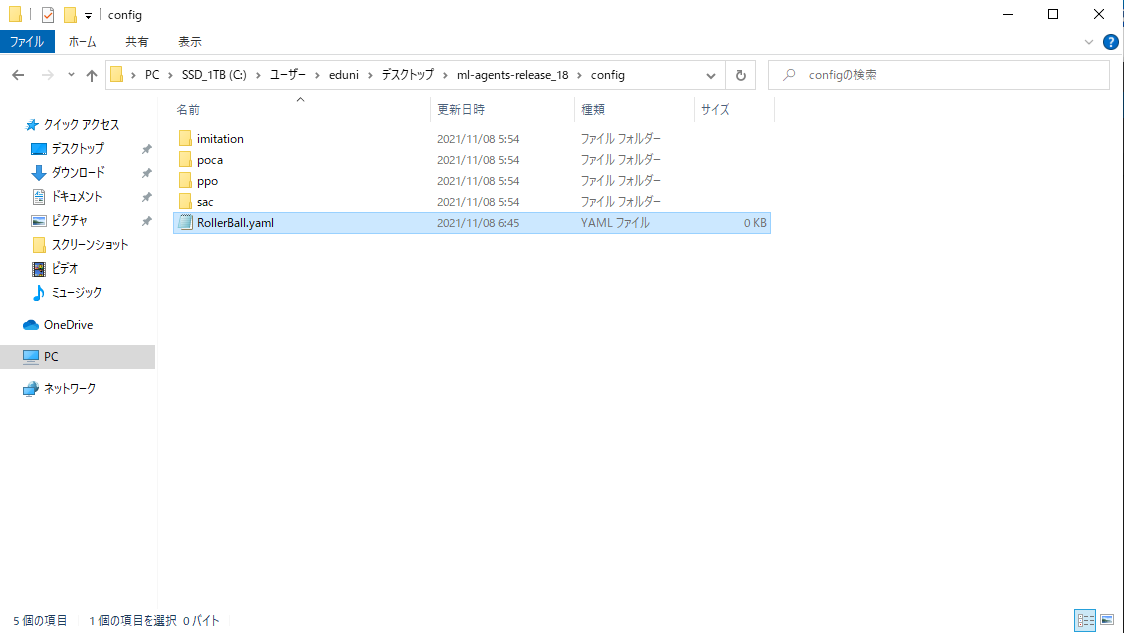The image size is (1124, 633).
Task: Select PC in the navigation pane
Action: [77, 356]
